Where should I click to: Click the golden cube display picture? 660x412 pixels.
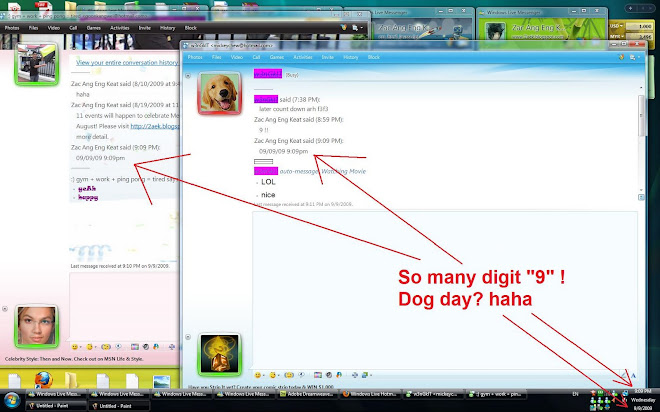click(219, 354)
